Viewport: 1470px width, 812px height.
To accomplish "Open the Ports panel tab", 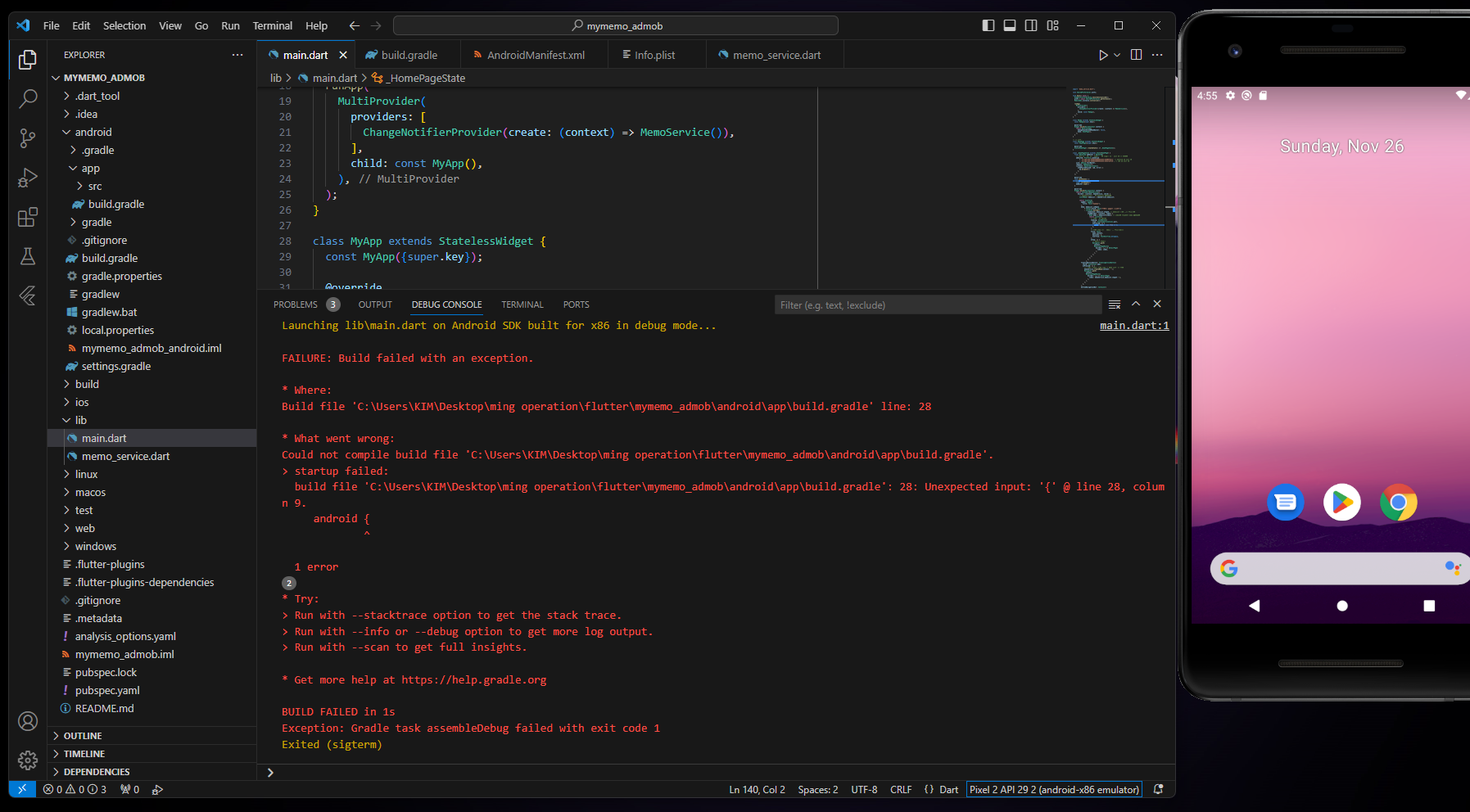I will (577, 304).
